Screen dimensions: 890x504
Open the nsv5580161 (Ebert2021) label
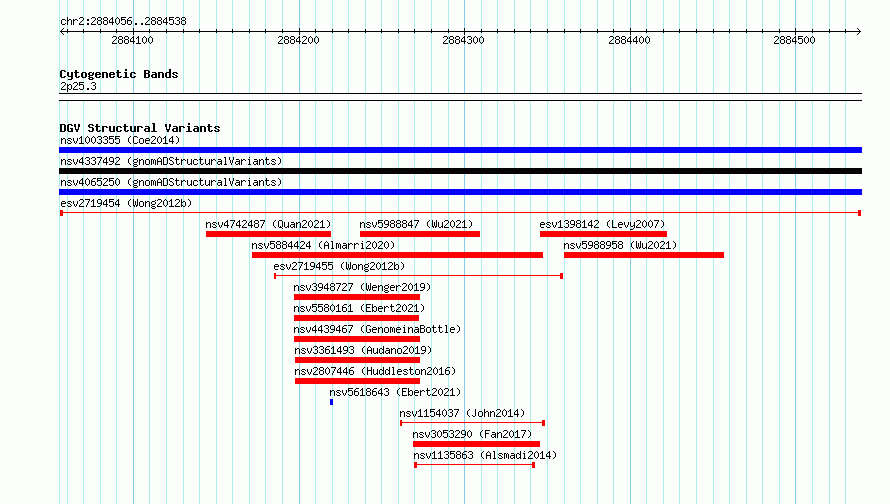(x=359, y=308)
